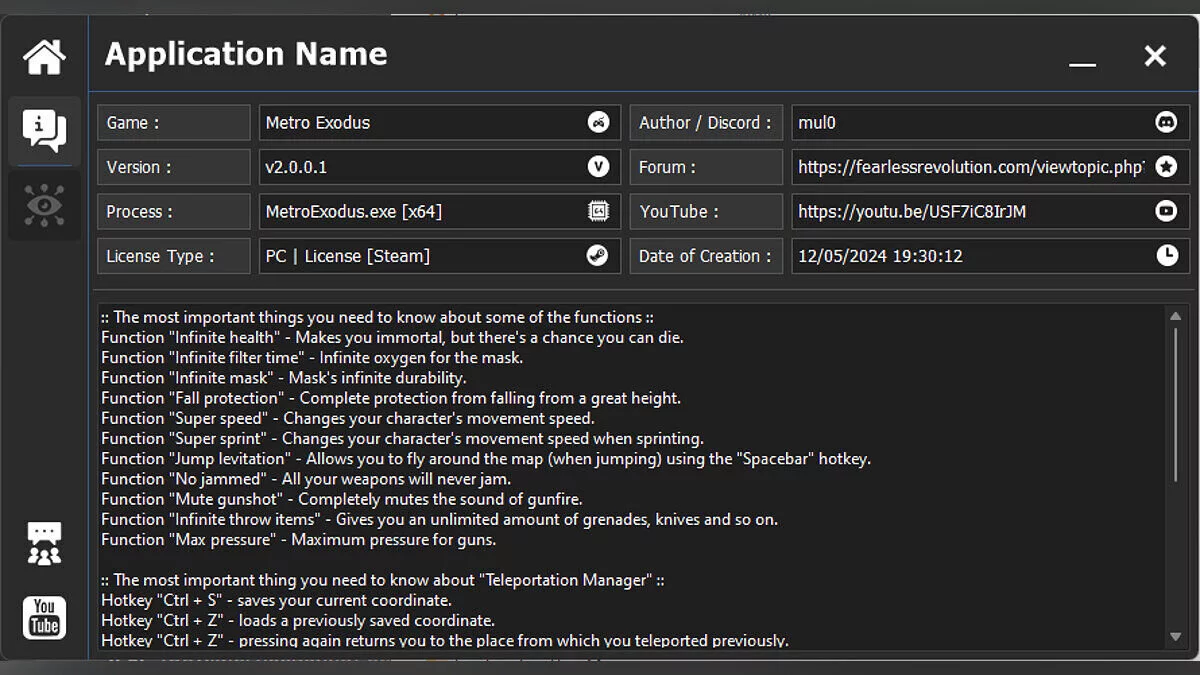Click the PC | License [Steam] field

(440, 256)
